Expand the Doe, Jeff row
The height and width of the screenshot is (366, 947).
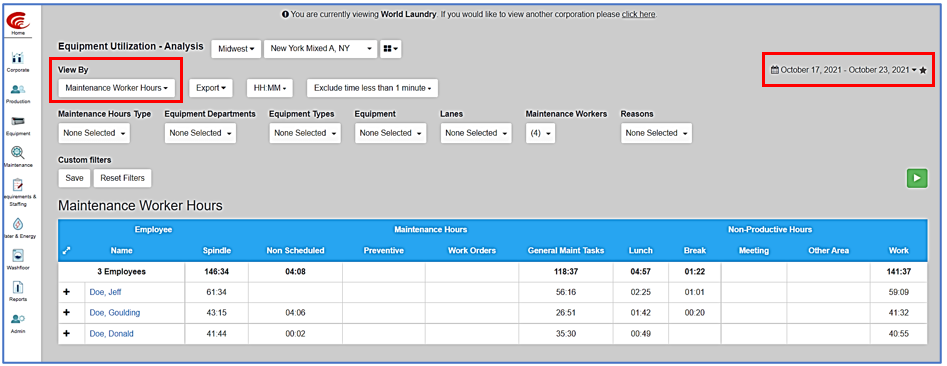tap(66, 292)
